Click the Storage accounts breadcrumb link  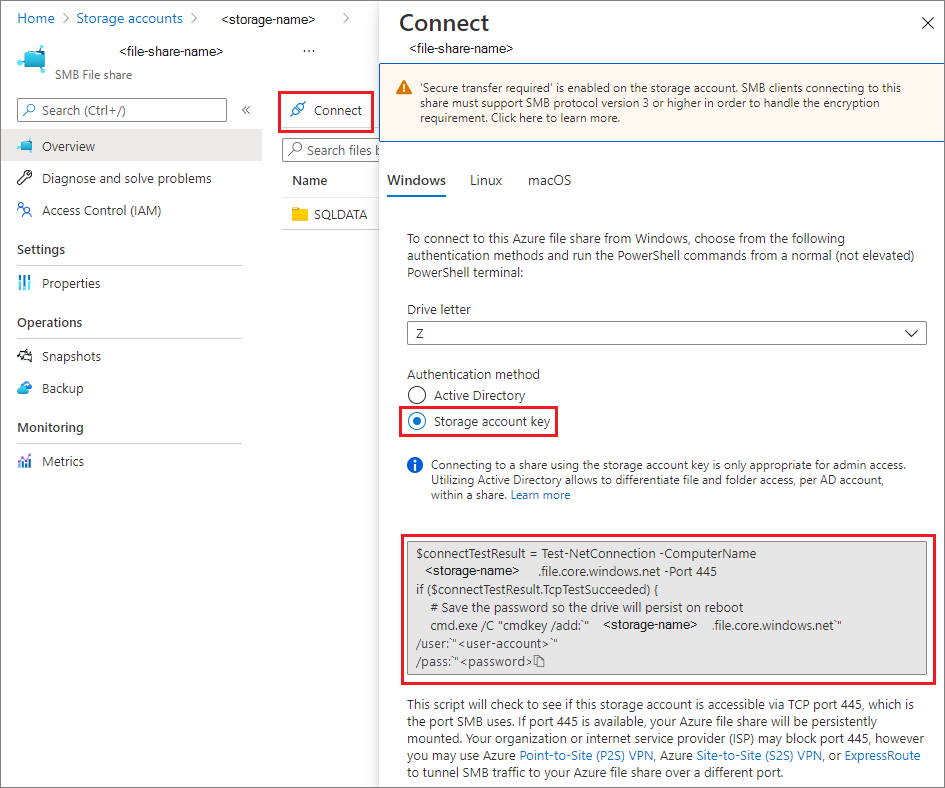129,17
